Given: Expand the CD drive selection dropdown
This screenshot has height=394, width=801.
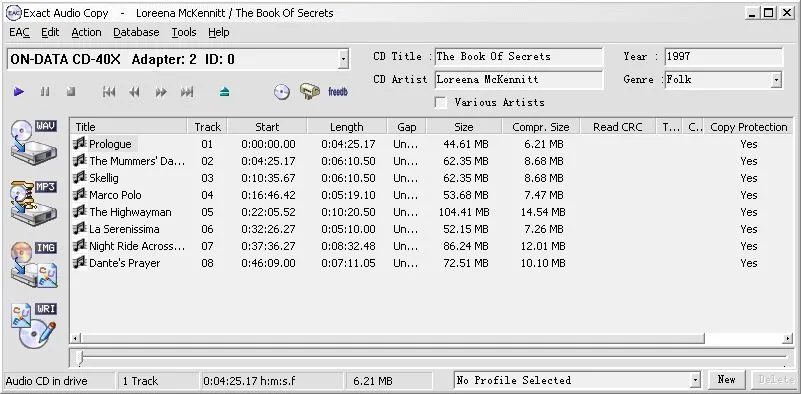Looking at the screenshot, I should click(x=343, y=59).
